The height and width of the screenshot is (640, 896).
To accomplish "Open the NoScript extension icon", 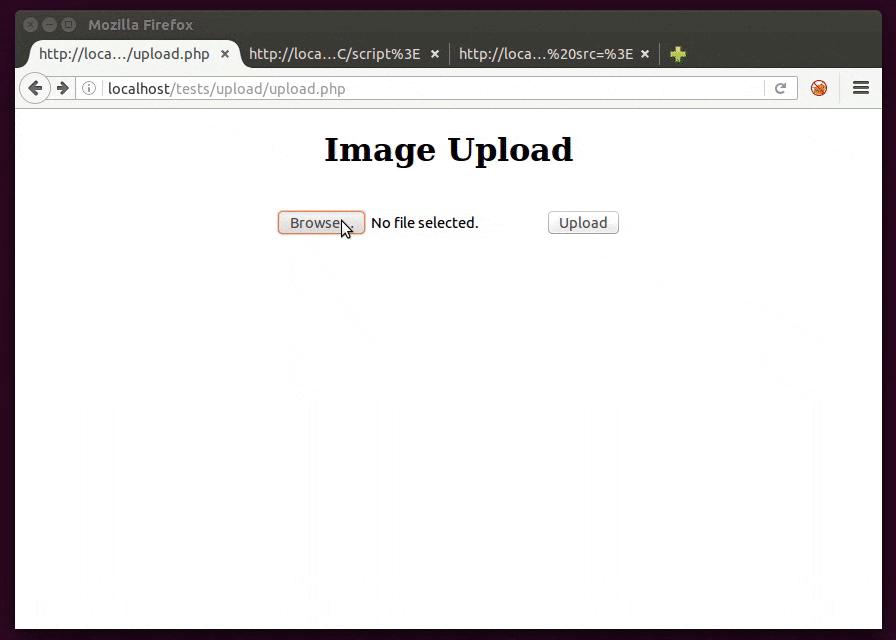I will [819, 88].
